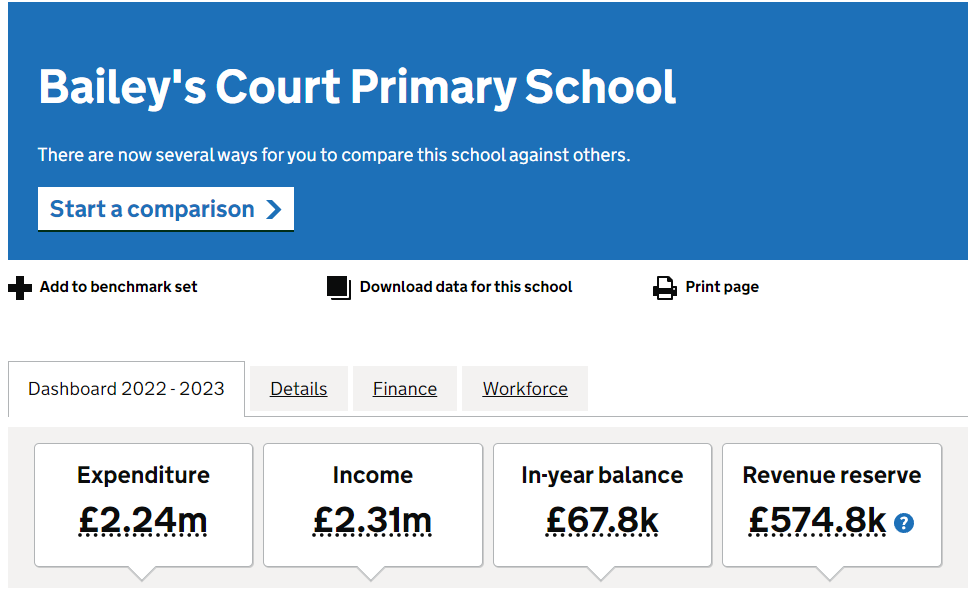Expand the Expenditure card
Screen dimensions: 973x592
(143, 505)
